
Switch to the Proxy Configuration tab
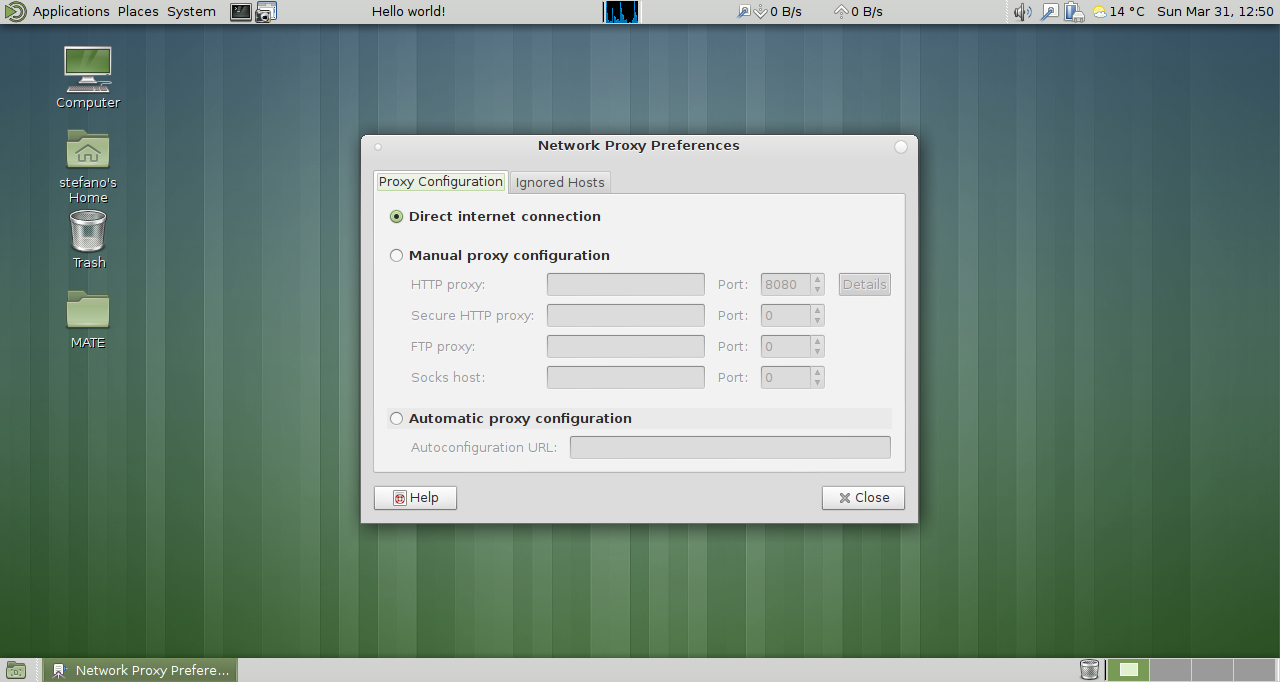point(441,182)
